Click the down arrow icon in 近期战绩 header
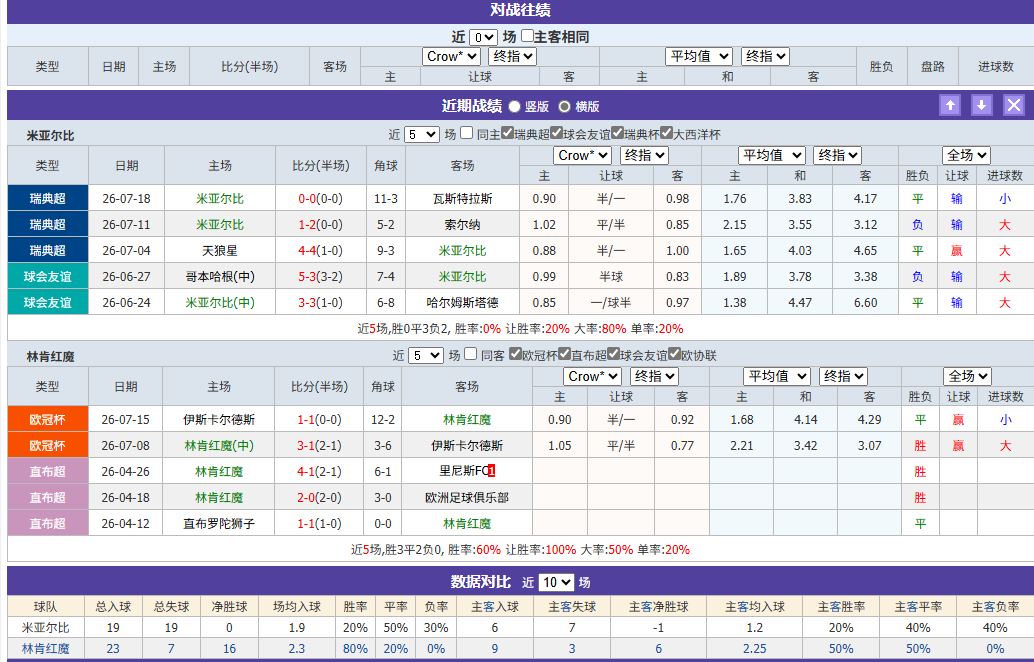This screenshot has height=662, width=1034. click(981, 105)
